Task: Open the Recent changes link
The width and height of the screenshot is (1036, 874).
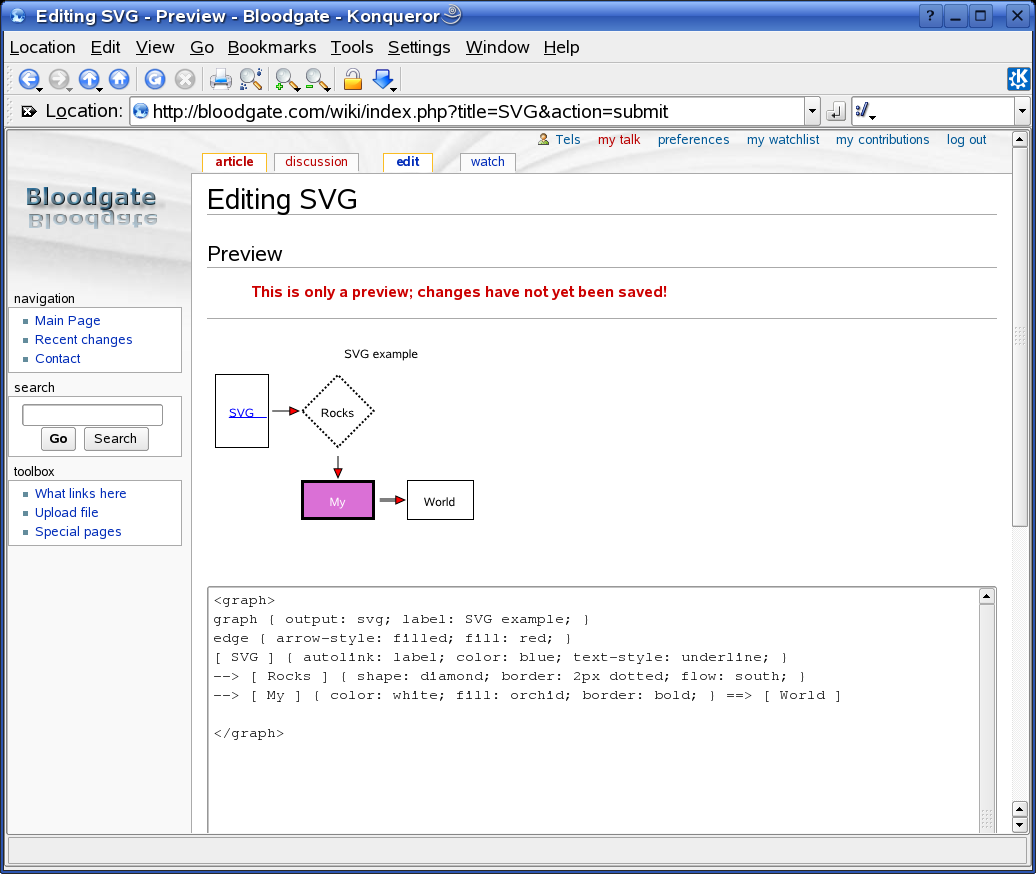Action: [83, 340]
